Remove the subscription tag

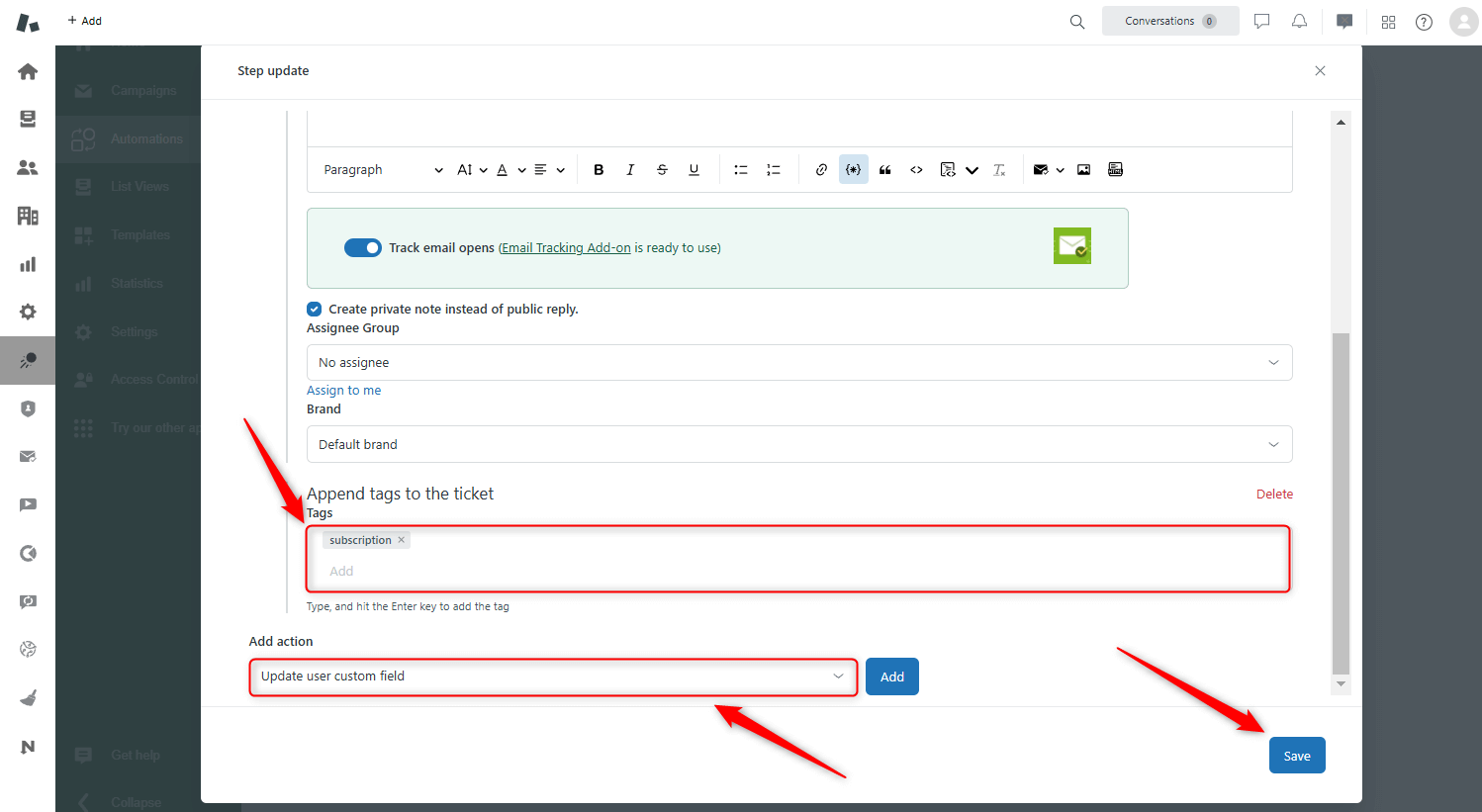[x=402, y=540]
